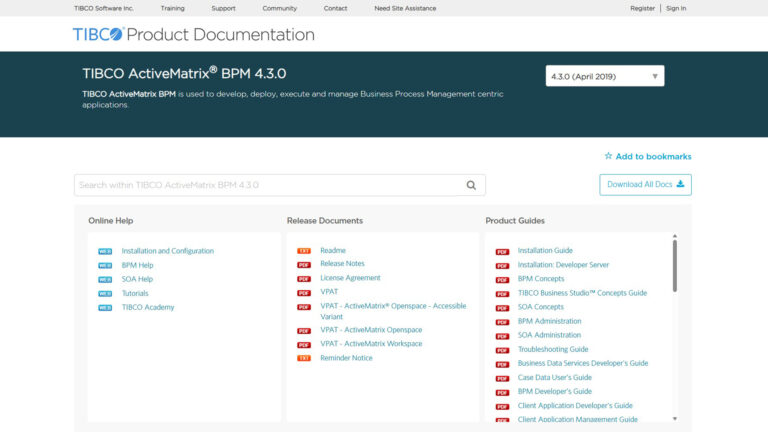Click the Sign In link
This screenshot has width=768, height=432.
(676, 8)
